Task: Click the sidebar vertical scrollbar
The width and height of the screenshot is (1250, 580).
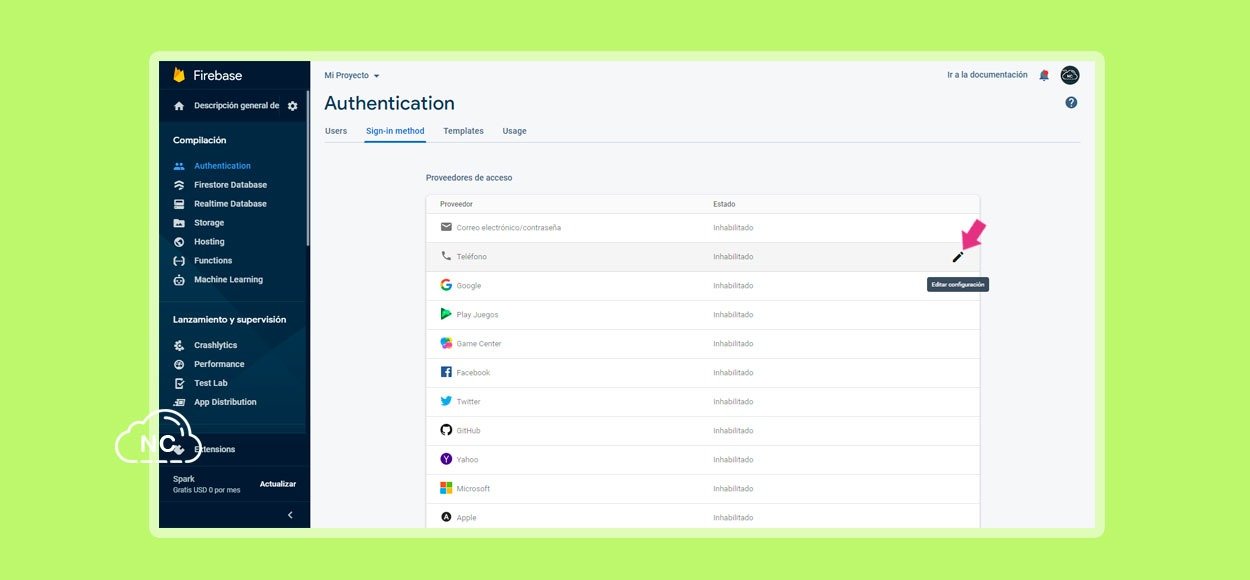Action: point(308,168)
